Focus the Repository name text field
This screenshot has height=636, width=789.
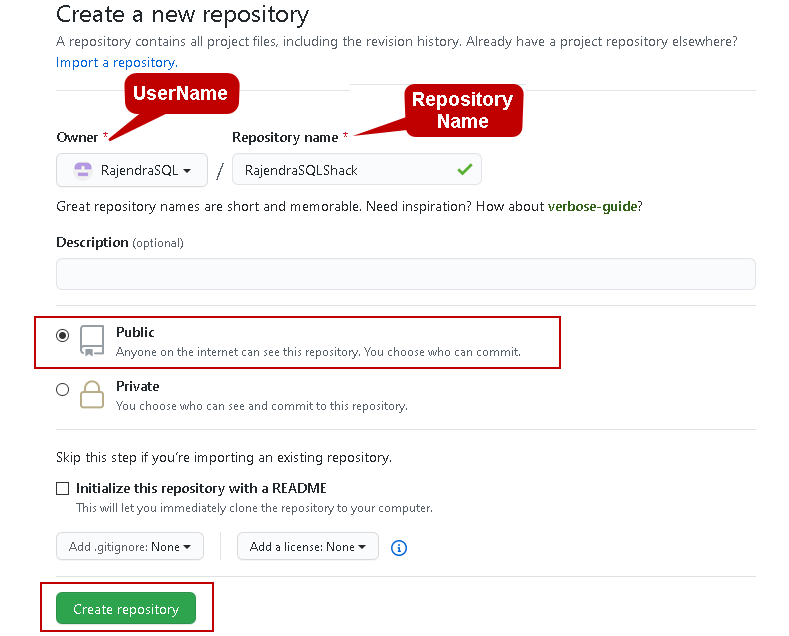340,170
